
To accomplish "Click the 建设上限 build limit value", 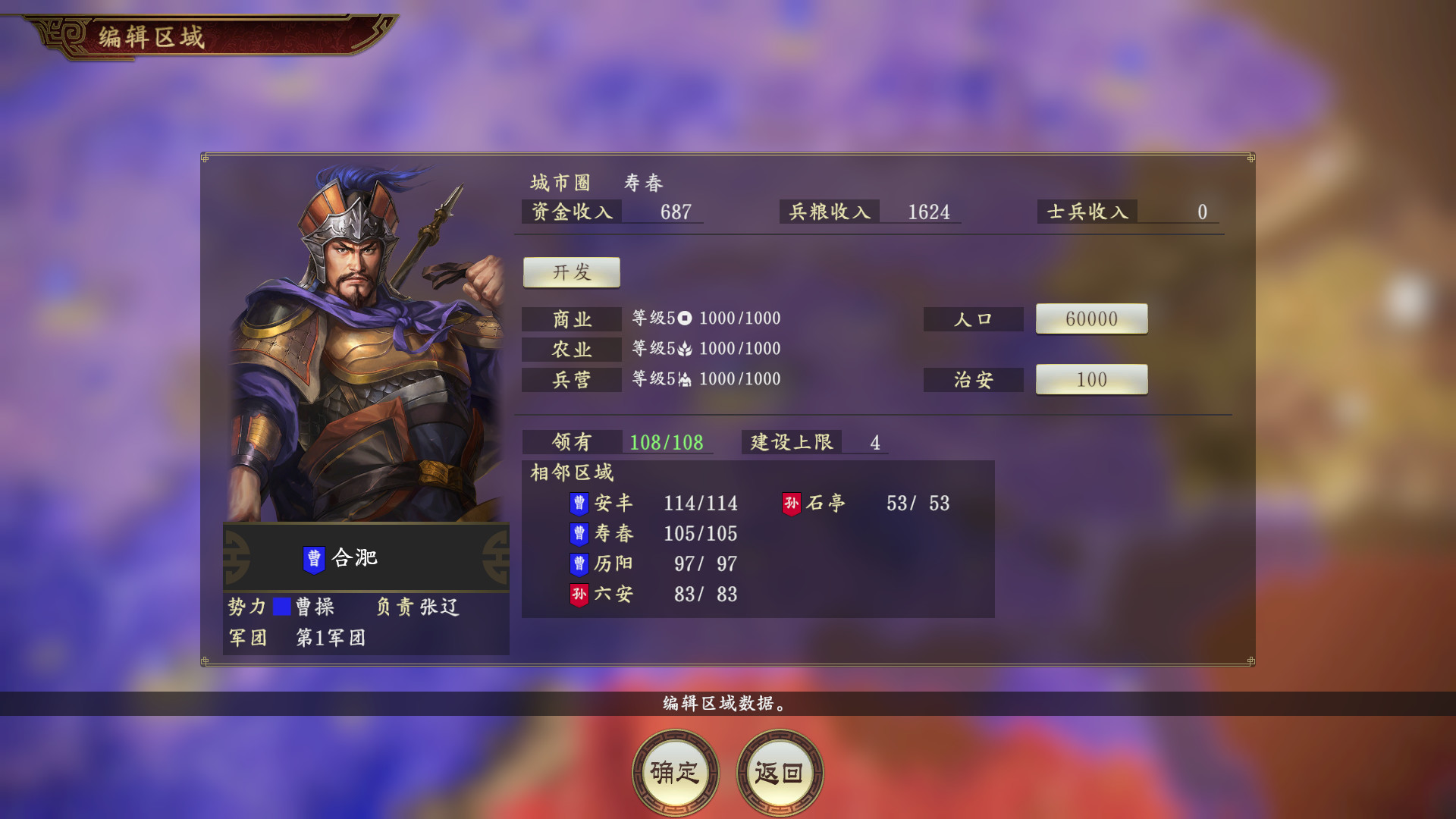I will (875, 443).
